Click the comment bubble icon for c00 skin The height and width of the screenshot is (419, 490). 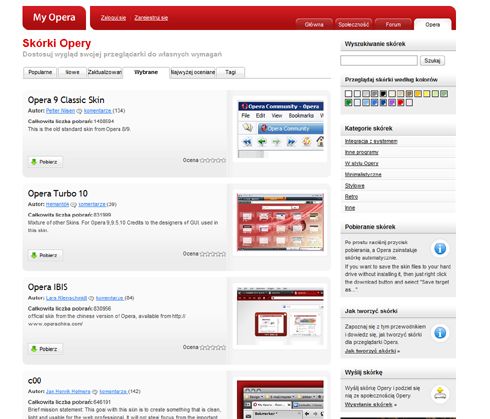tap(95, 392)
